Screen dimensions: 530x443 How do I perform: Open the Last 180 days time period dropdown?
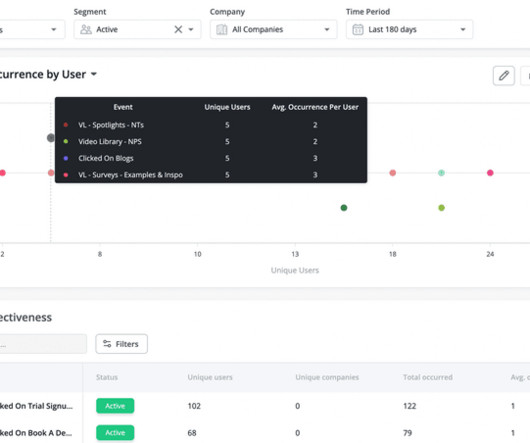(x=409, y=29)
